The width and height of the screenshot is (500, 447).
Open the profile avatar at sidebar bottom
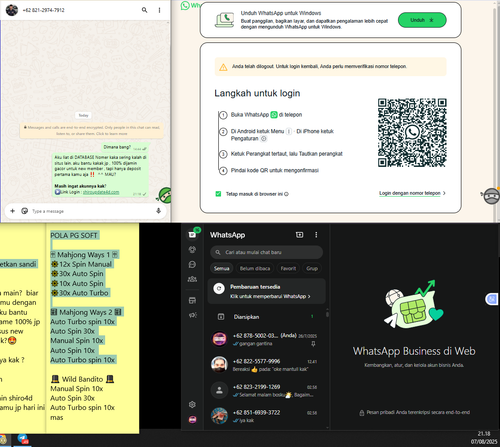click(192, 419)
